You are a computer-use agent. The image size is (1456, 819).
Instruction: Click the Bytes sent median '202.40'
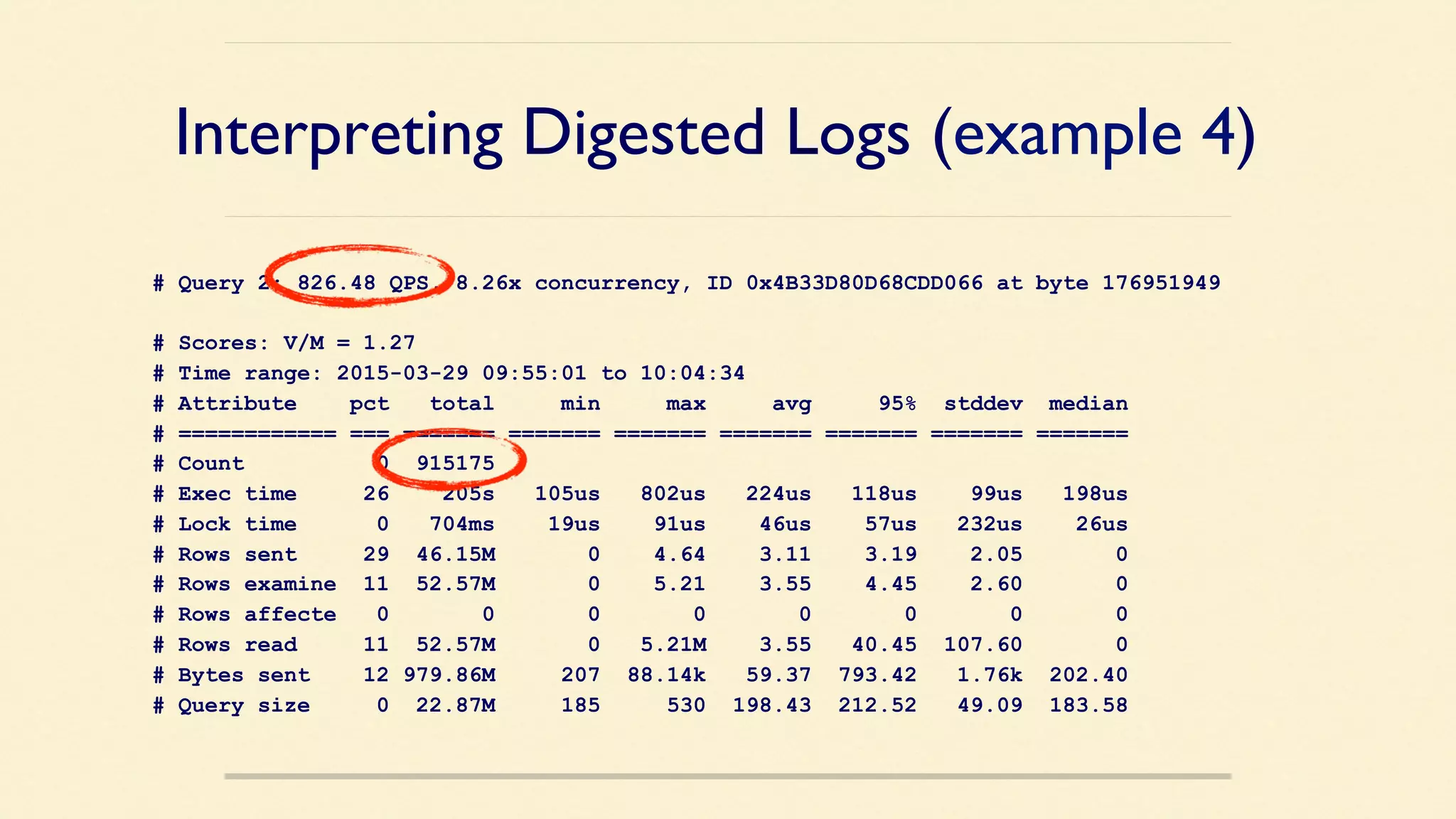pyautogui.click(x=1088, y=675)
